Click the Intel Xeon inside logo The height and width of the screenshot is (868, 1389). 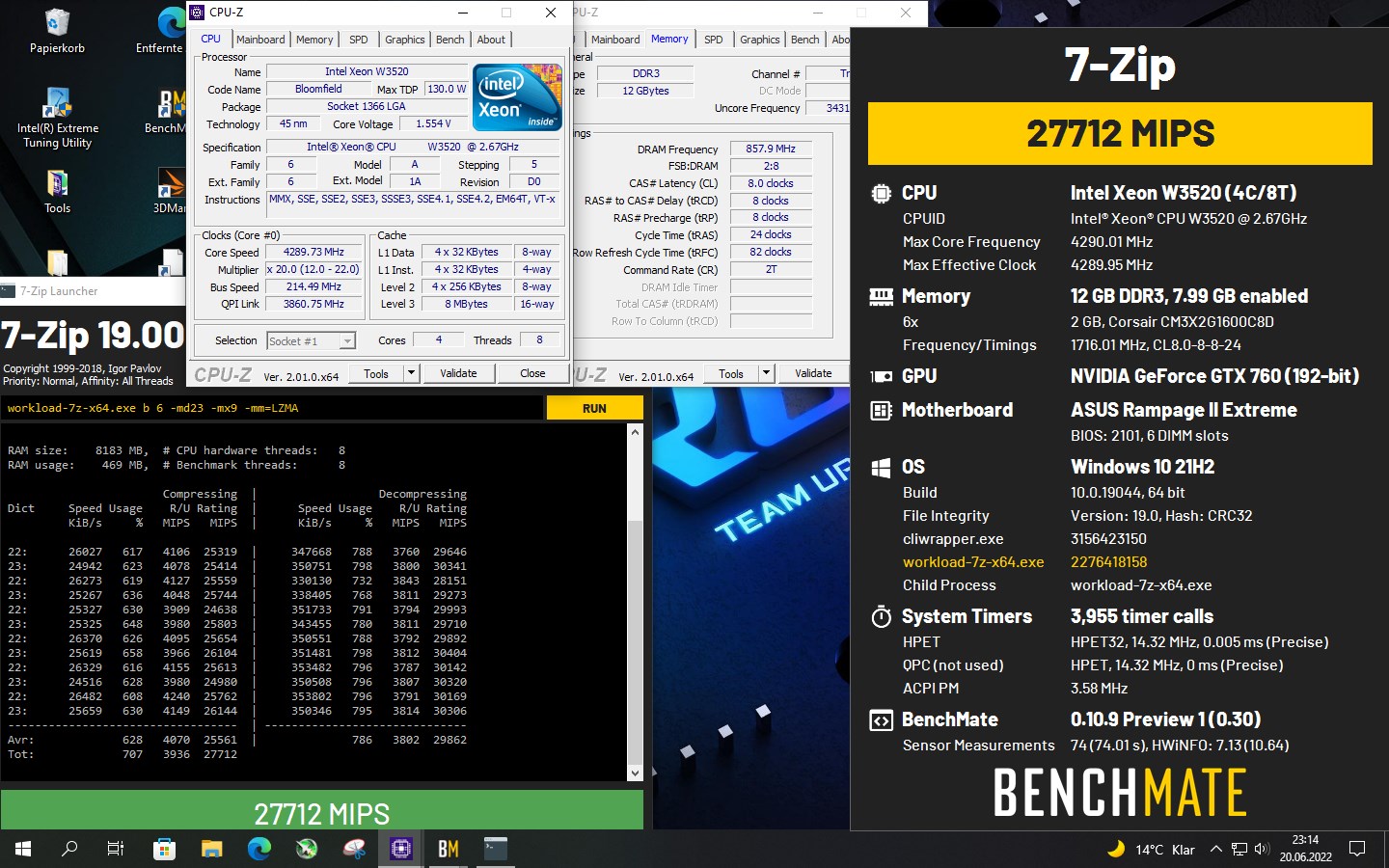pos(517,96)
